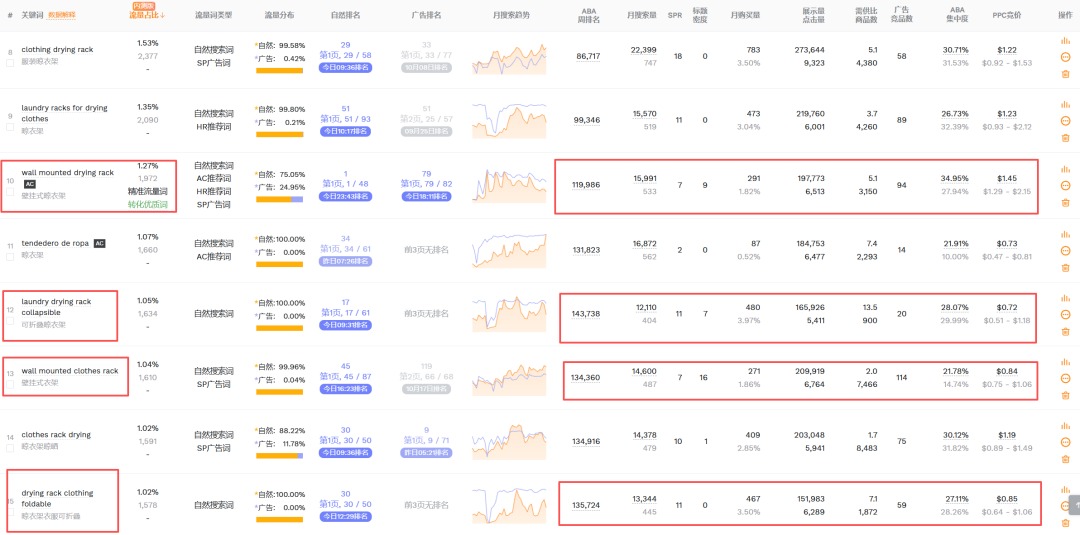Open more options for clothes rack drying row

click(x=1066, y=441)
